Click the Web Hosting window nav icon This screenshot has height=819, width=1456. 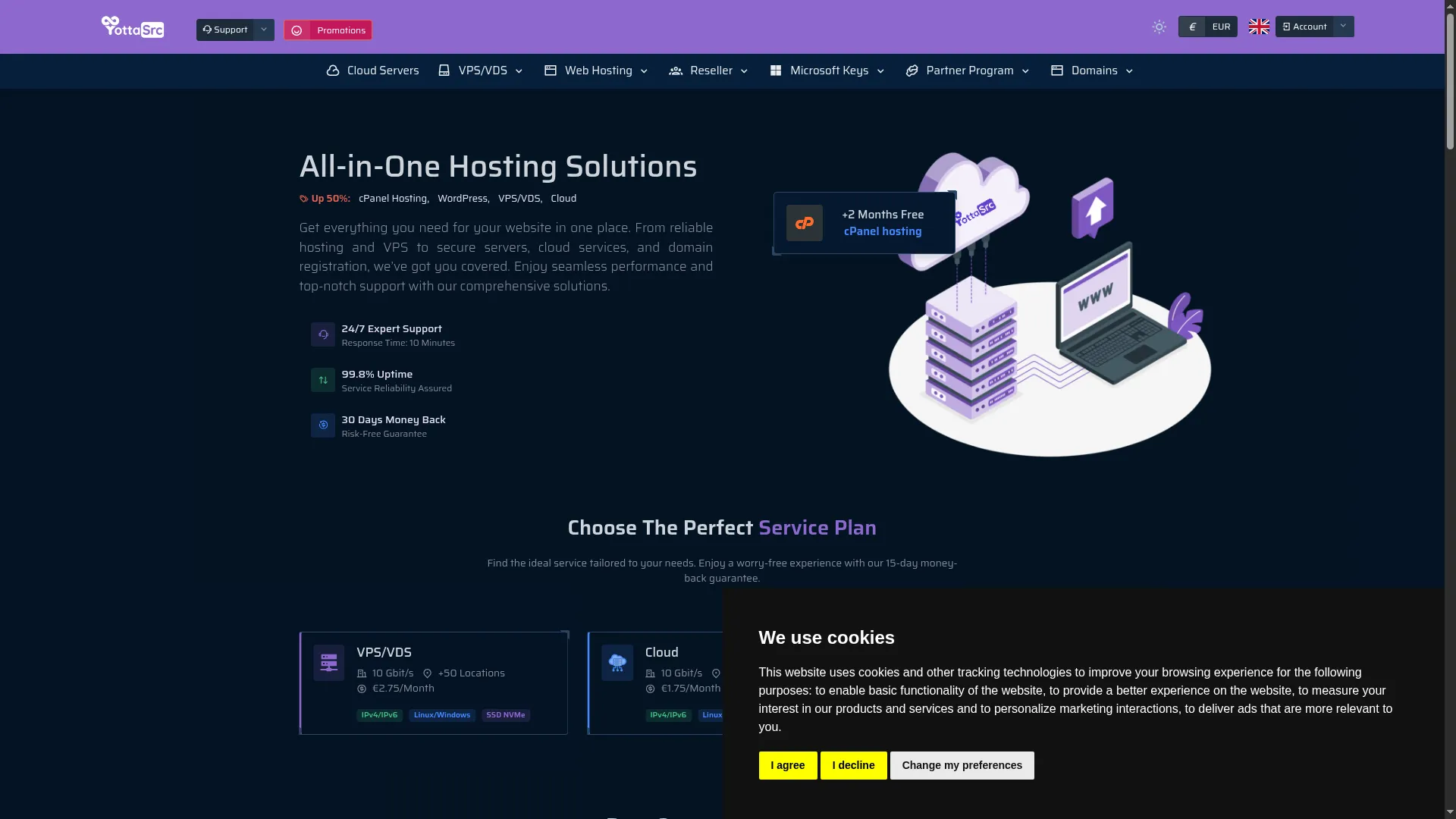click(x=551, y=71)
